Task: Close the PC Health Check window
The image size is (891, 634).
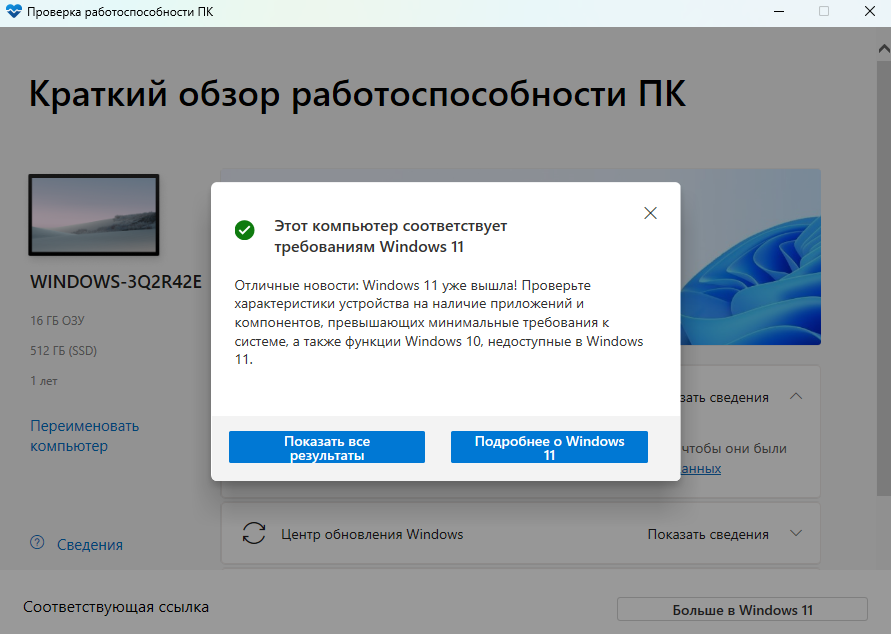Action: pos(869,11)
